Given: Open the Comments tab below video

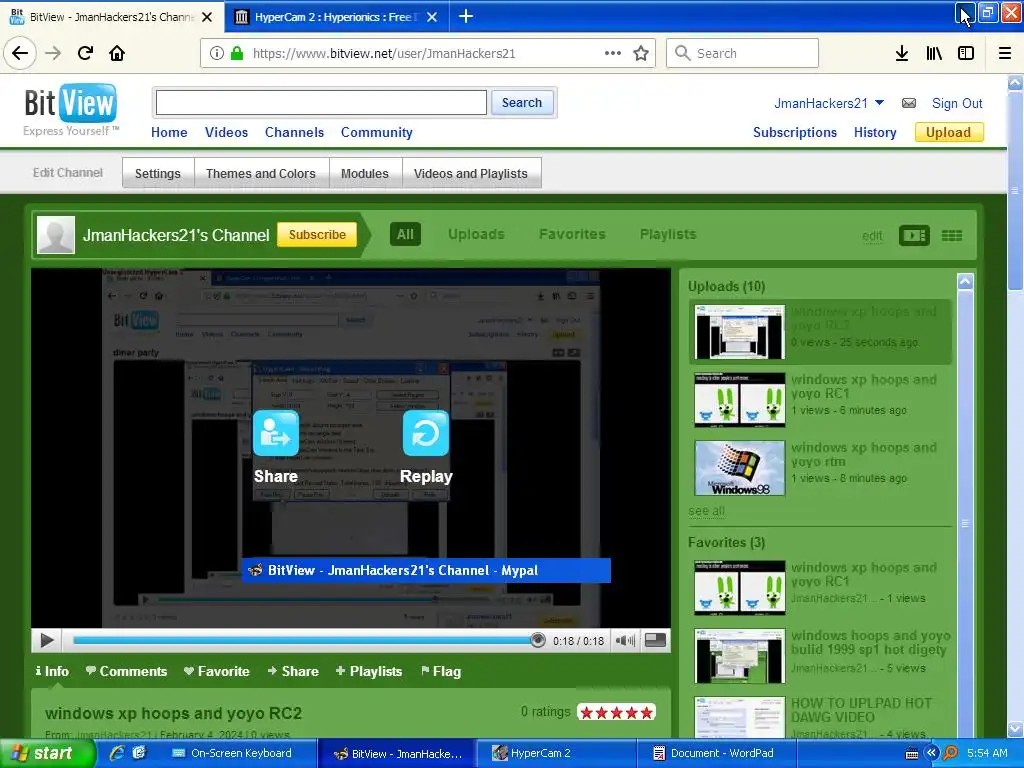Looking at the screenshot, I should (x=127, y=671).
